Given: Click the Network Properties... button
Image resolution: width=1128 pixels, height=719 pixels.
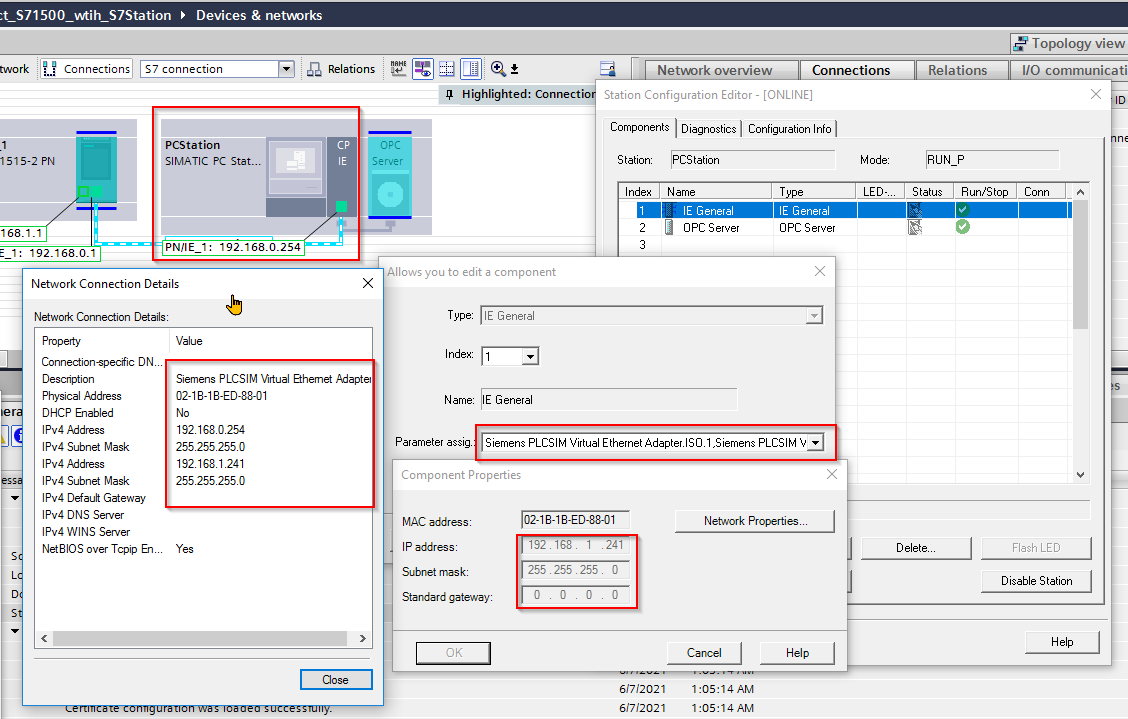Looking at the screenshot, I should 755,521.
